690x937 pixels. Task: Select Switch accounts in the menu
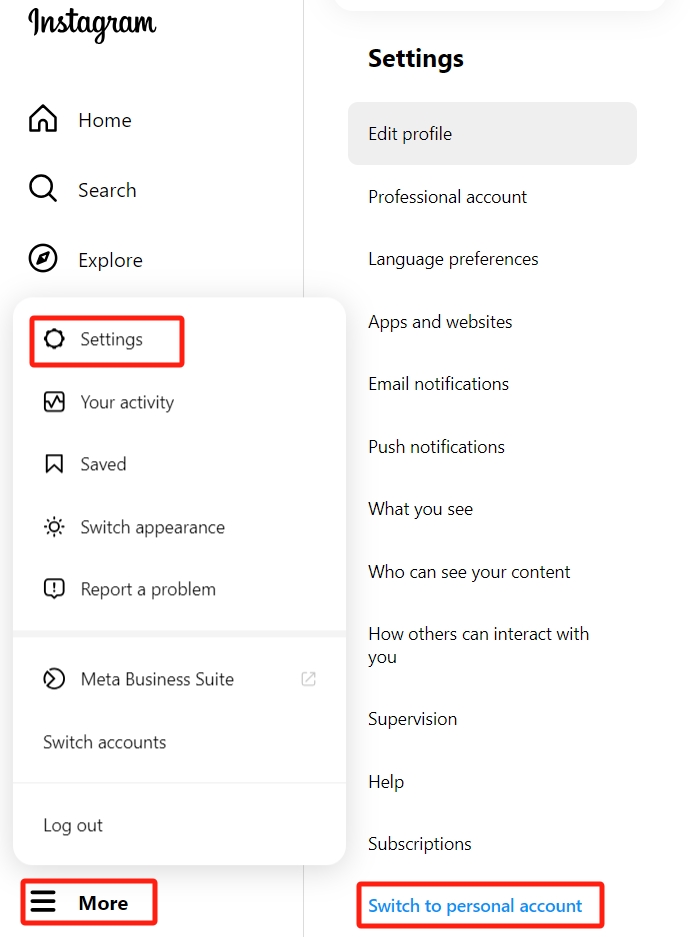click(105, 742)
